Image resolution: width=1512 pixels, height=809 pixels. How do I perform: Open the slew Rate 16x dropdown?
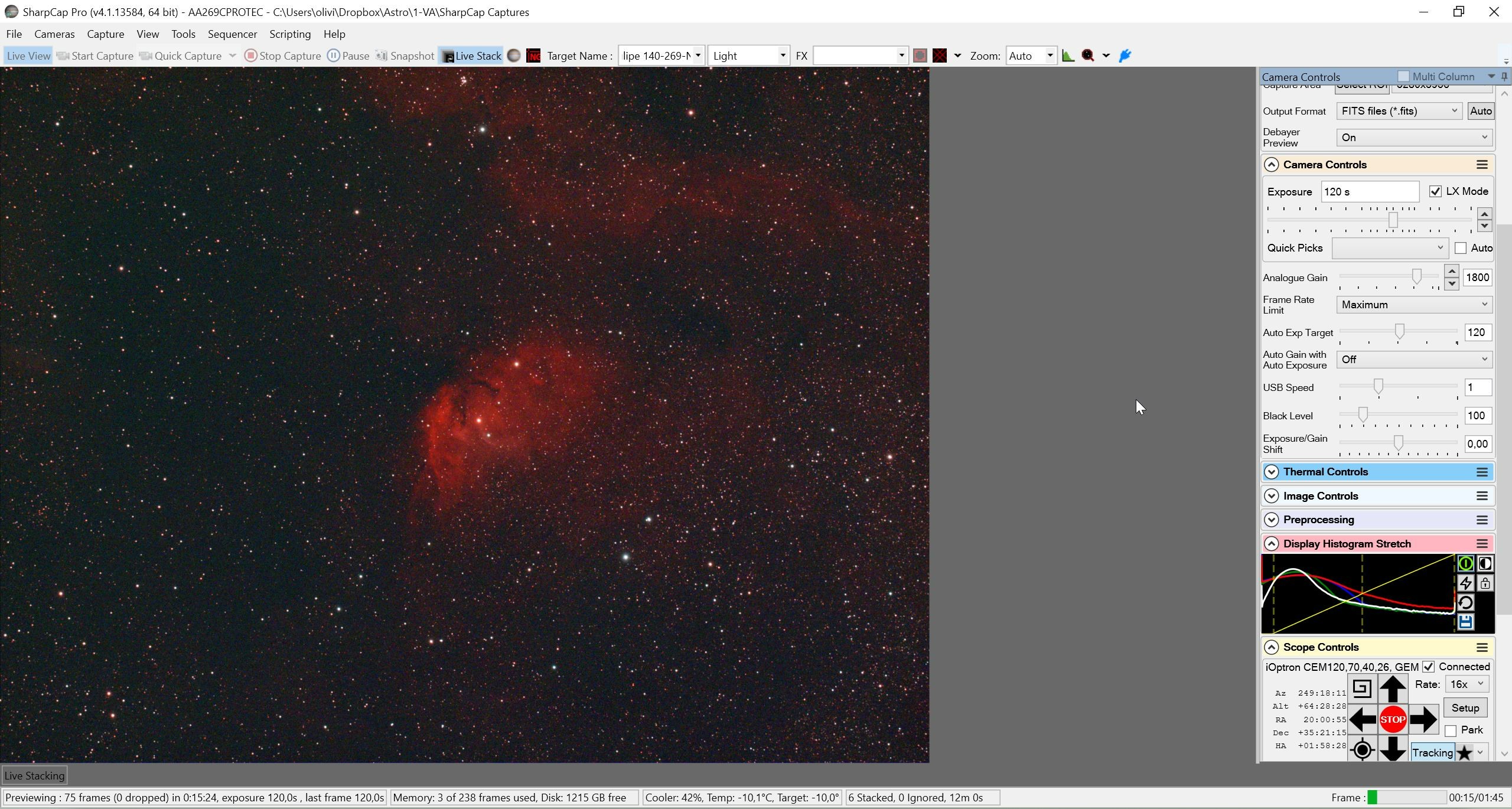coord(1467,684)
